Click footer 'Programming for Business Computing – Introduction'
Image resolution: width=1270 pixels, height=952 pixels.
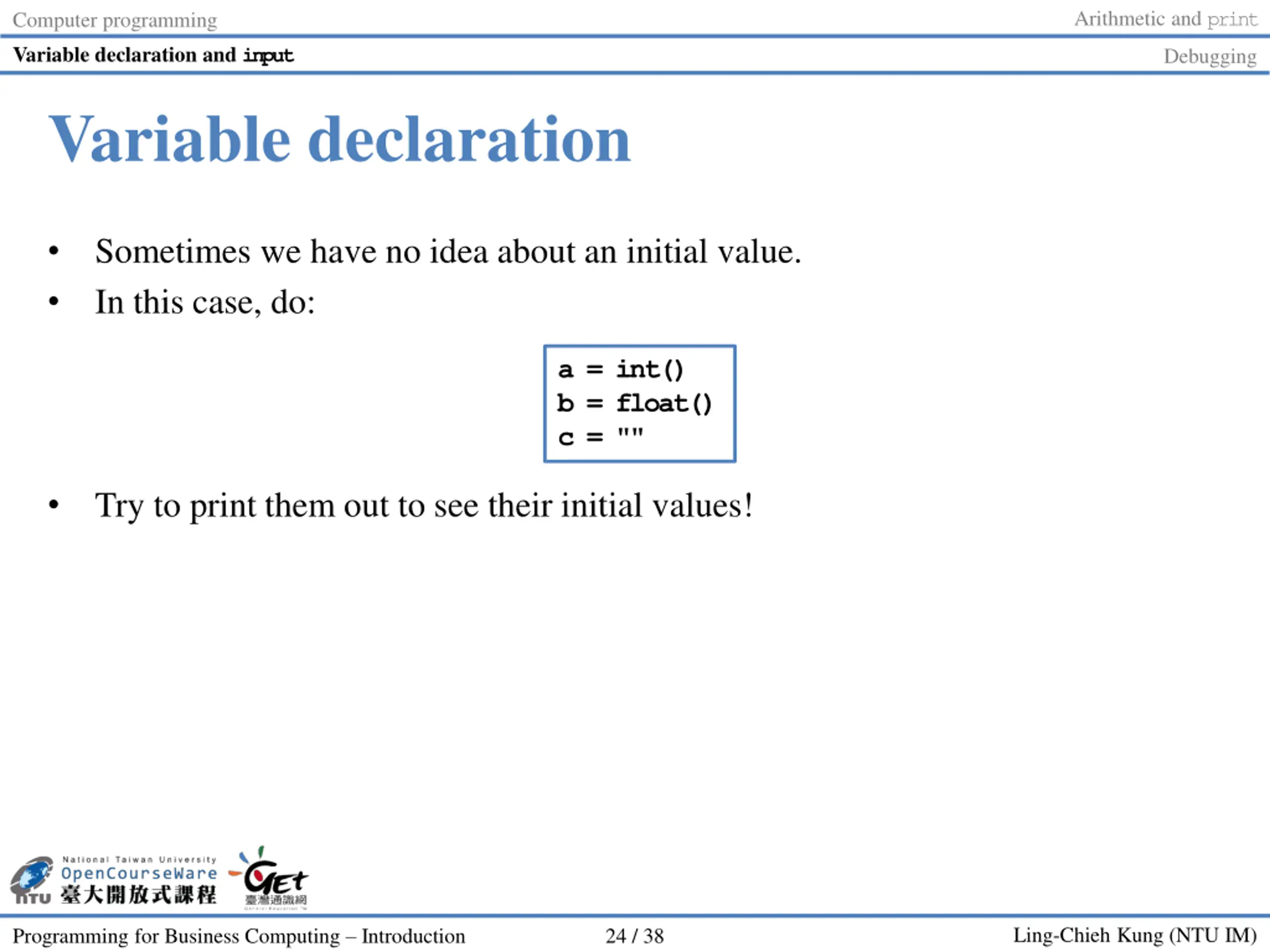[x=239, y=937]
